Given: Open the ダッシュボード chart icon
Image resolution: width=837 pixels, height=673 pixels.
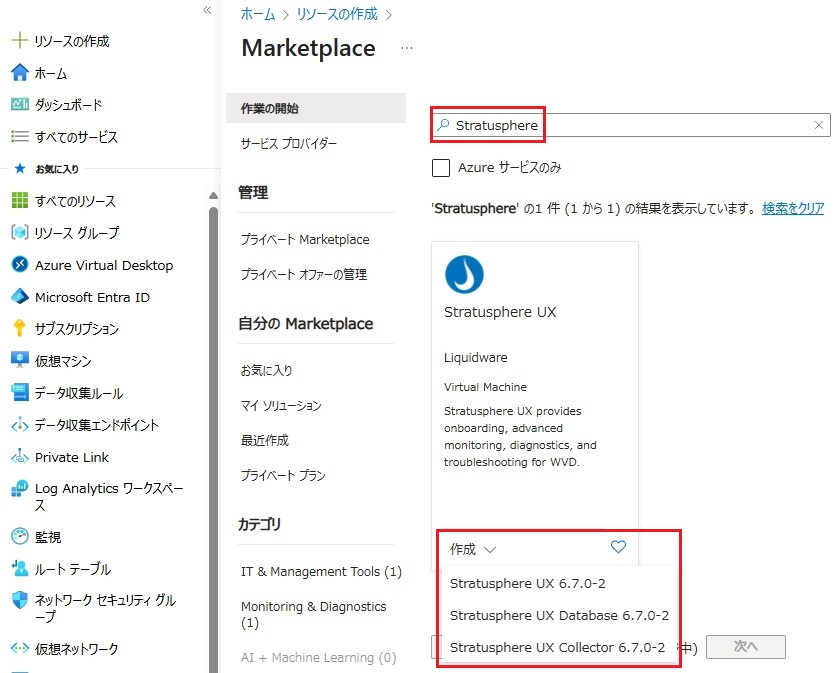Looking at the screenshot, I should (20, 104).
